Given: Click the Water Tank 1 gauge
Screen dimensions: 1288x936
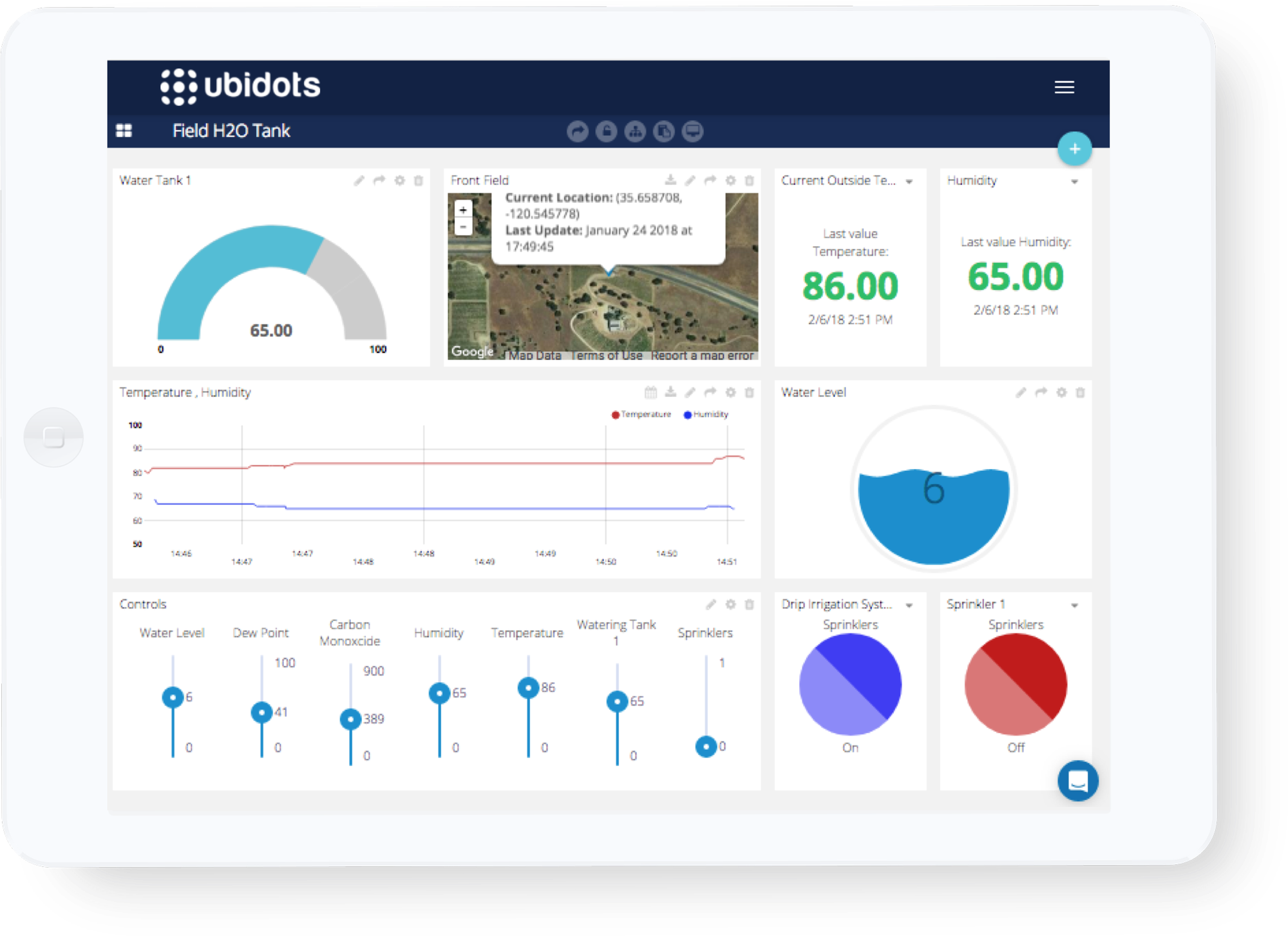Looking at the screenshot, I should [x=272, y=282].
